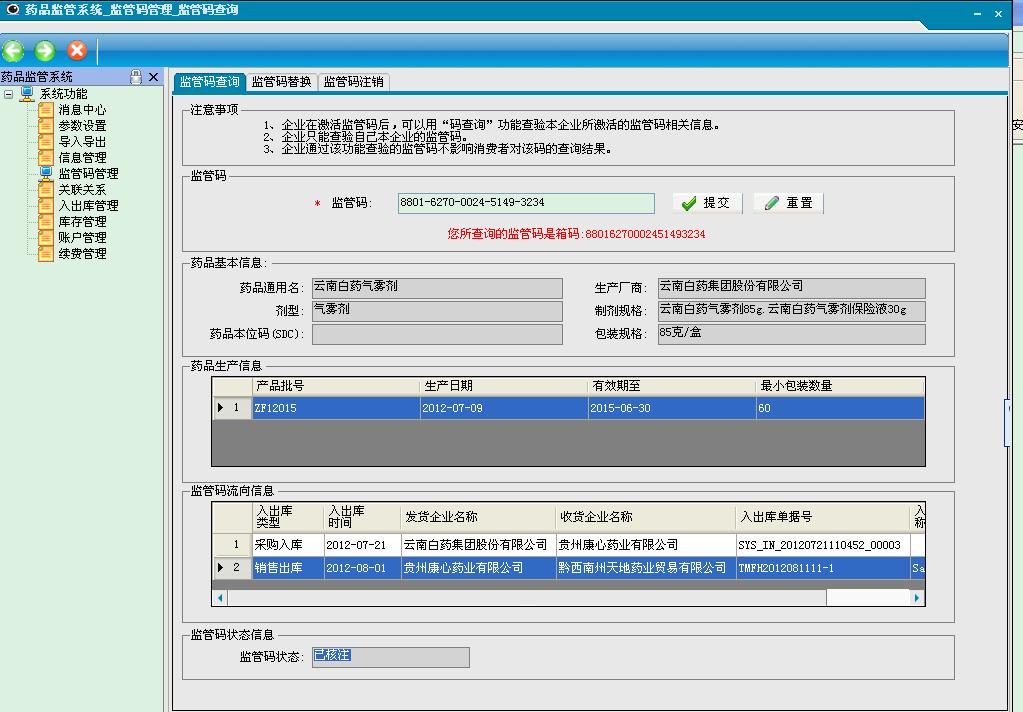Click row 1 selector in 药品生产信息 table
1023x712 pixels.
pos(232,408)
